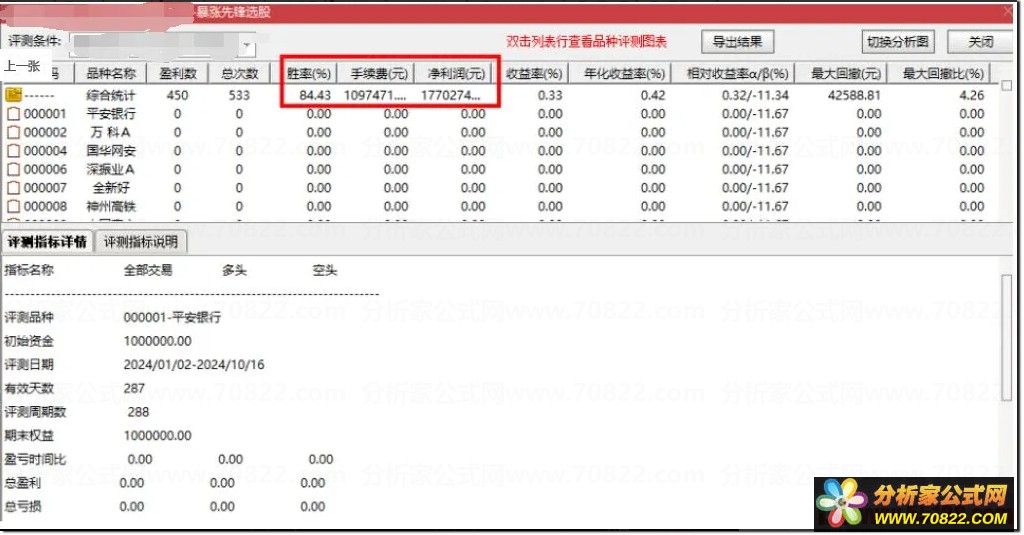Sort by 总次数 column header
Screen dimensions: 1024x535
pos(239,73)
